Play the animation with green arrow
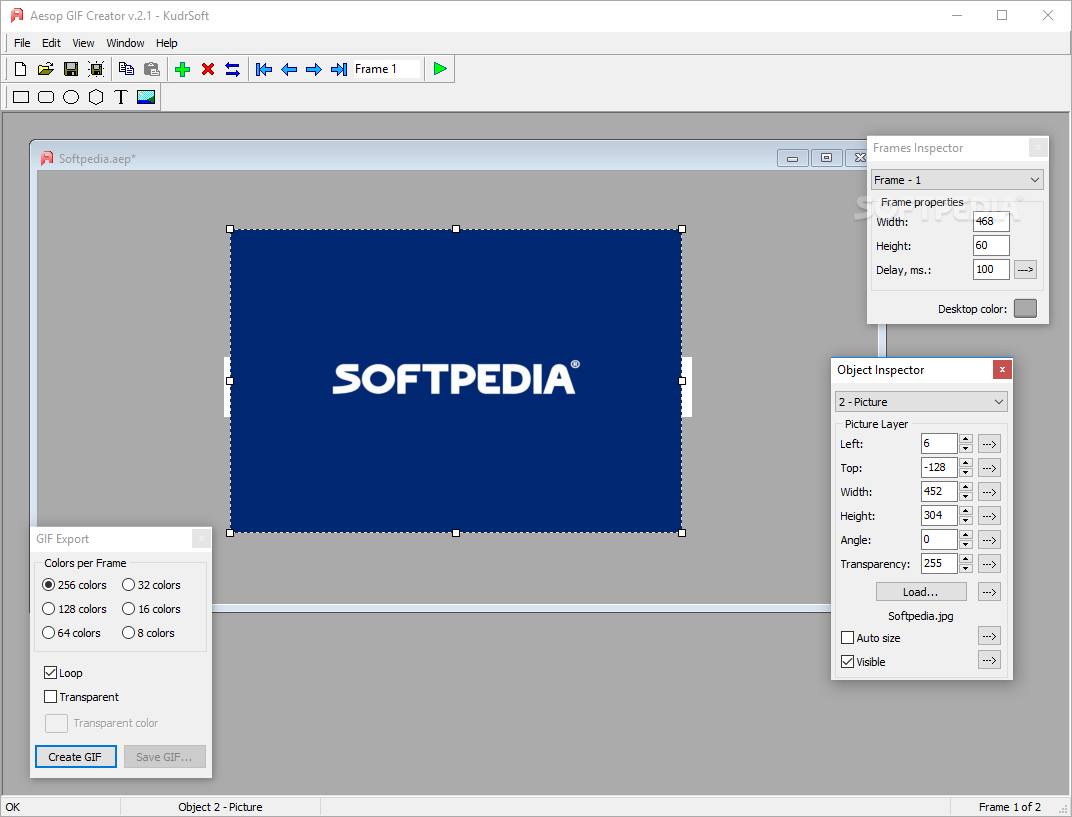Viewport: 1072px width, 817px height. point(440,69)
